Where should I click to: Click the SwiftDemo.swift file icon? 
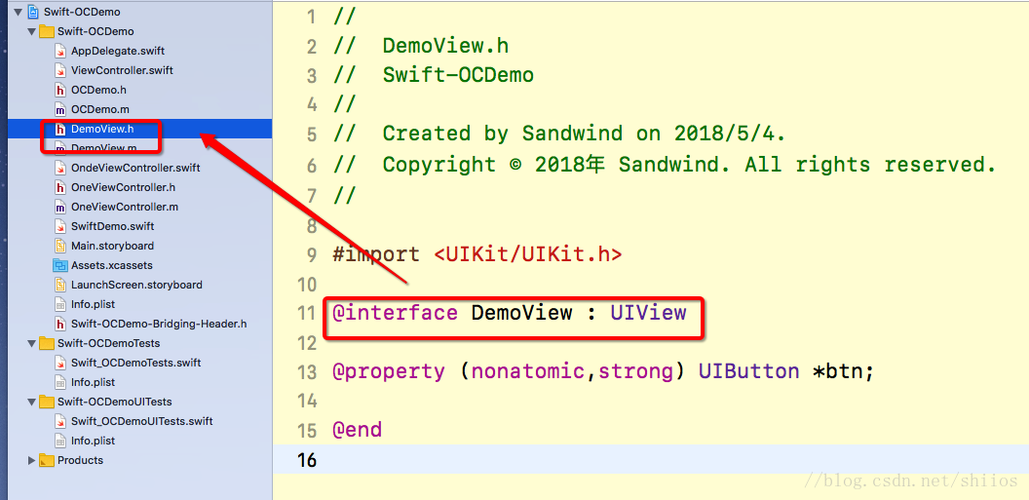[61, 226]
